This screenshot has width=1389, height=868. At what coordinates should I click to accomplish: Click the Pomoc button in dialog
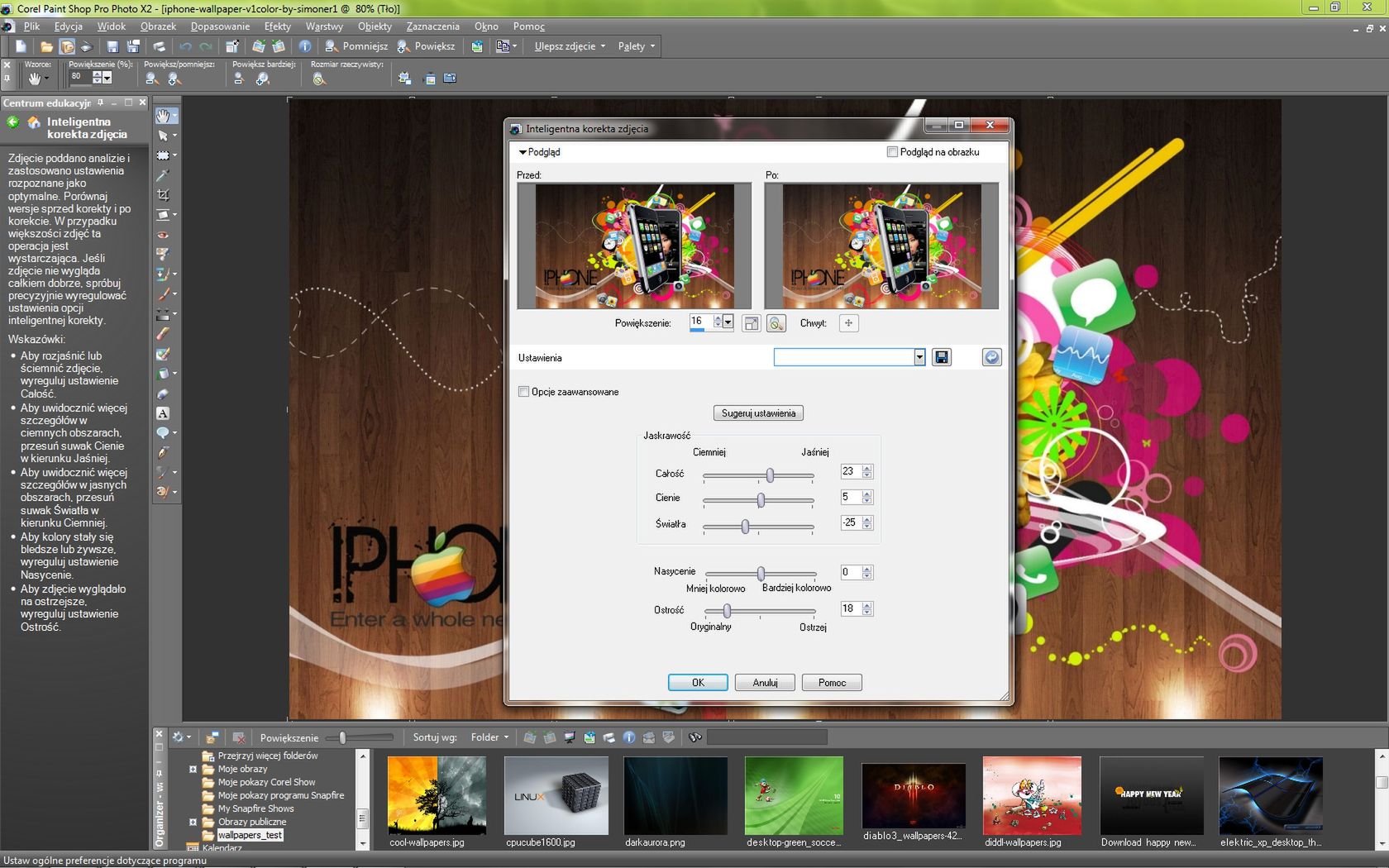[x=832, y=683]
